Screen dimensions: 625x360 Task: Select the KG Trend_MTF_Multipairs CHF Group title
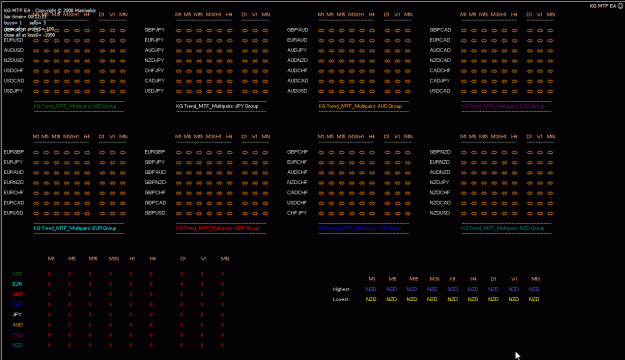[360, 228]
